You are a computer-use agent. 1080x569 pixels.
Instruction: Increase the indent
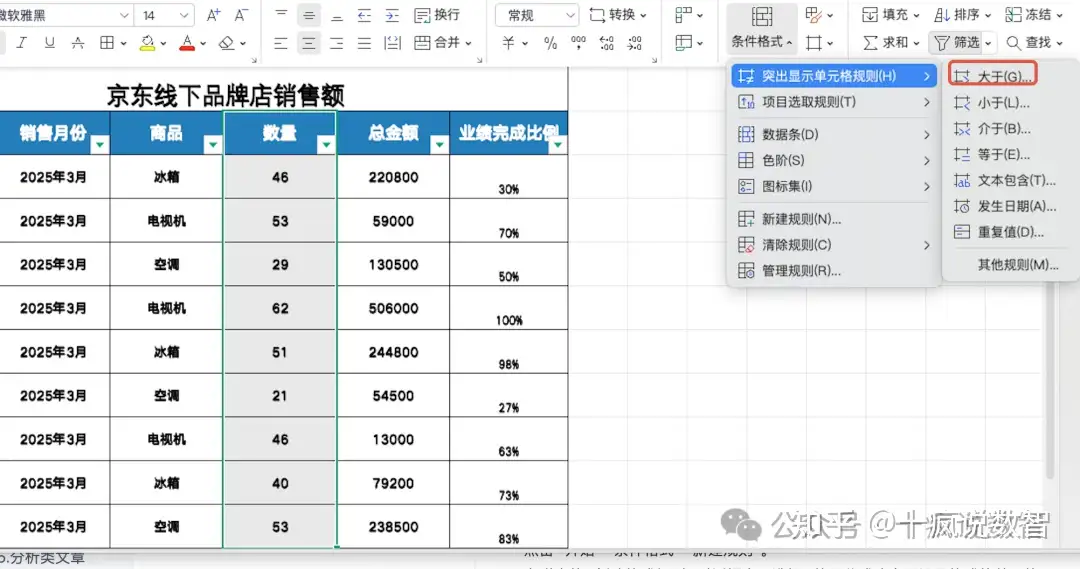point(392,14)
